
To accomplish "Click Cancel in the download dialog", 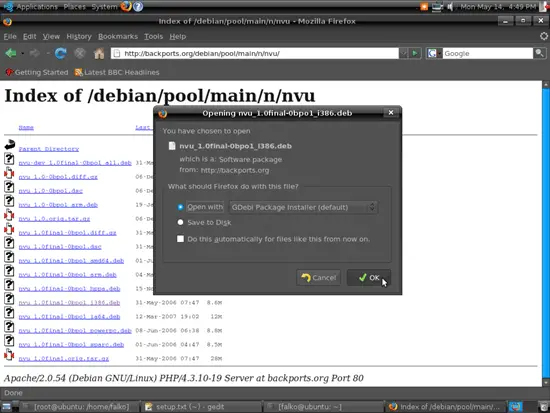I will pyautogui.click(x=318, y=278).
